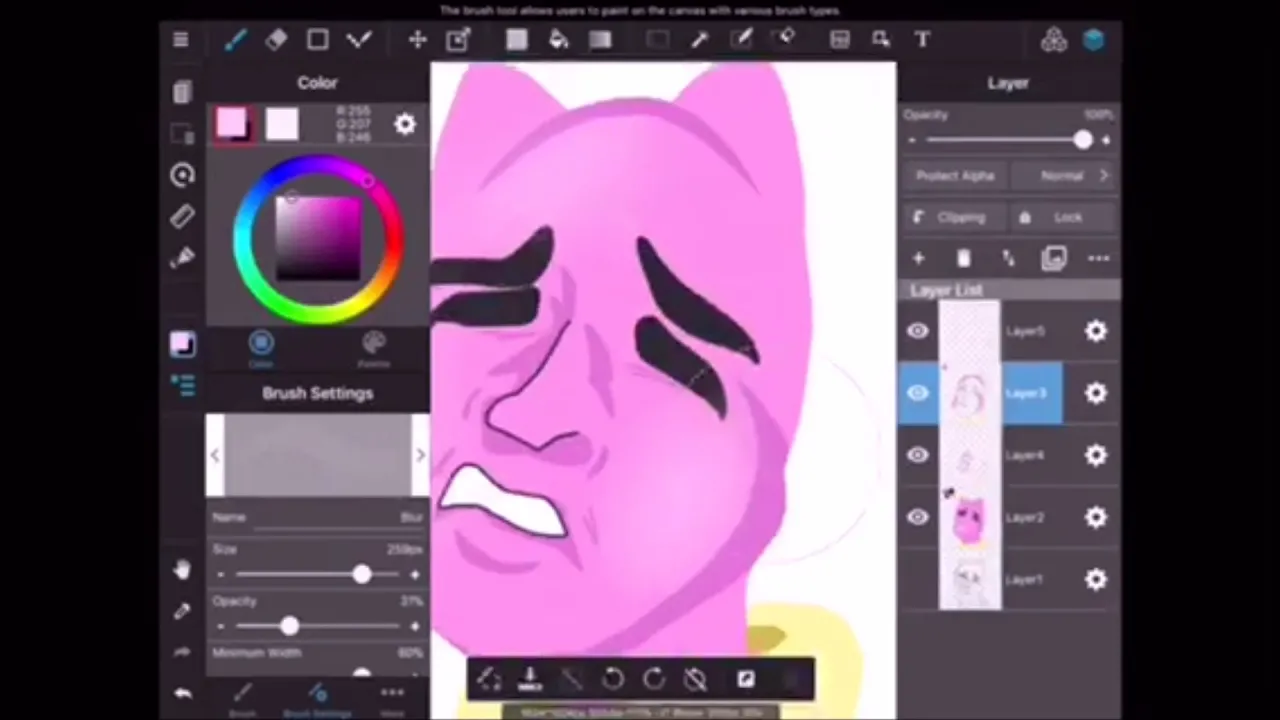1280x720 pixels.
Task: Toggle the blue cube Layer panel icon
Action: [x=1093, y=40]
